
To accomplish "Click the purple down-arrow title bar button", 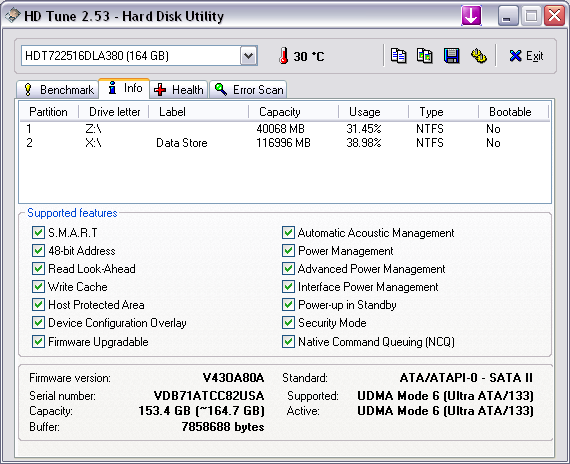I will 471,16.
